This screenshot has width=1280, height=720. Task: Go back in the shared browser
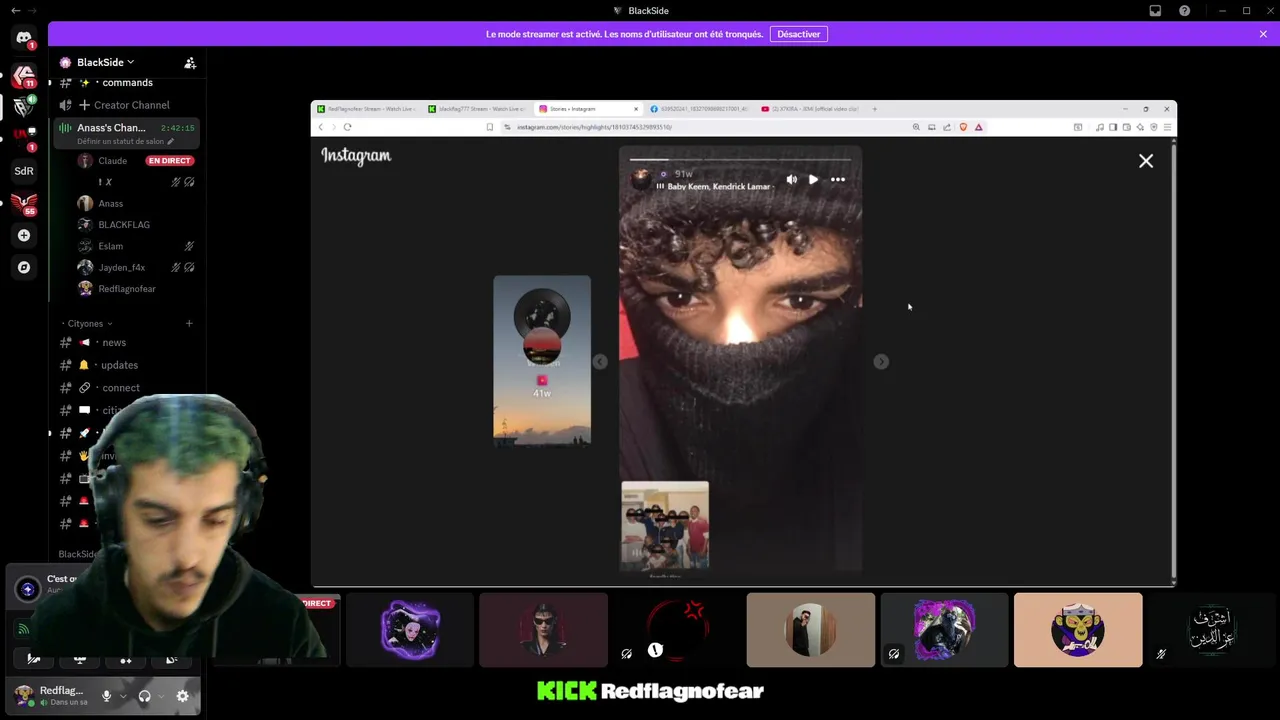(320, 127)
